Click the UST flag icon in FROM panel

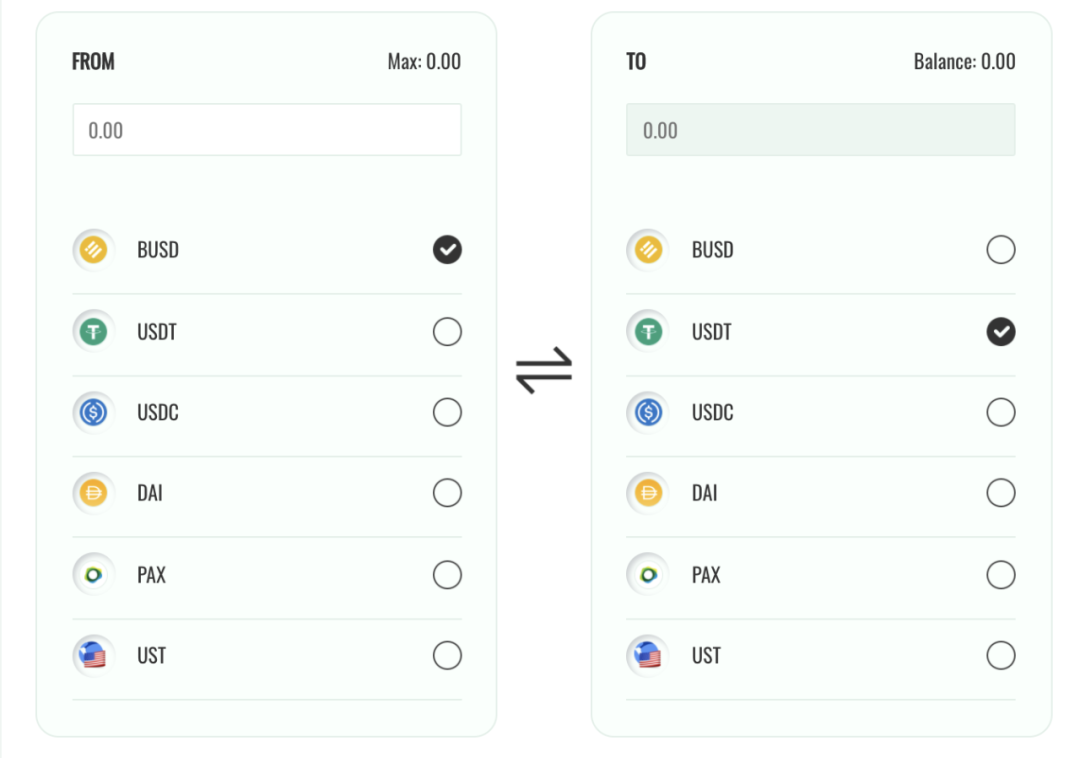click(x=94, y=655)
